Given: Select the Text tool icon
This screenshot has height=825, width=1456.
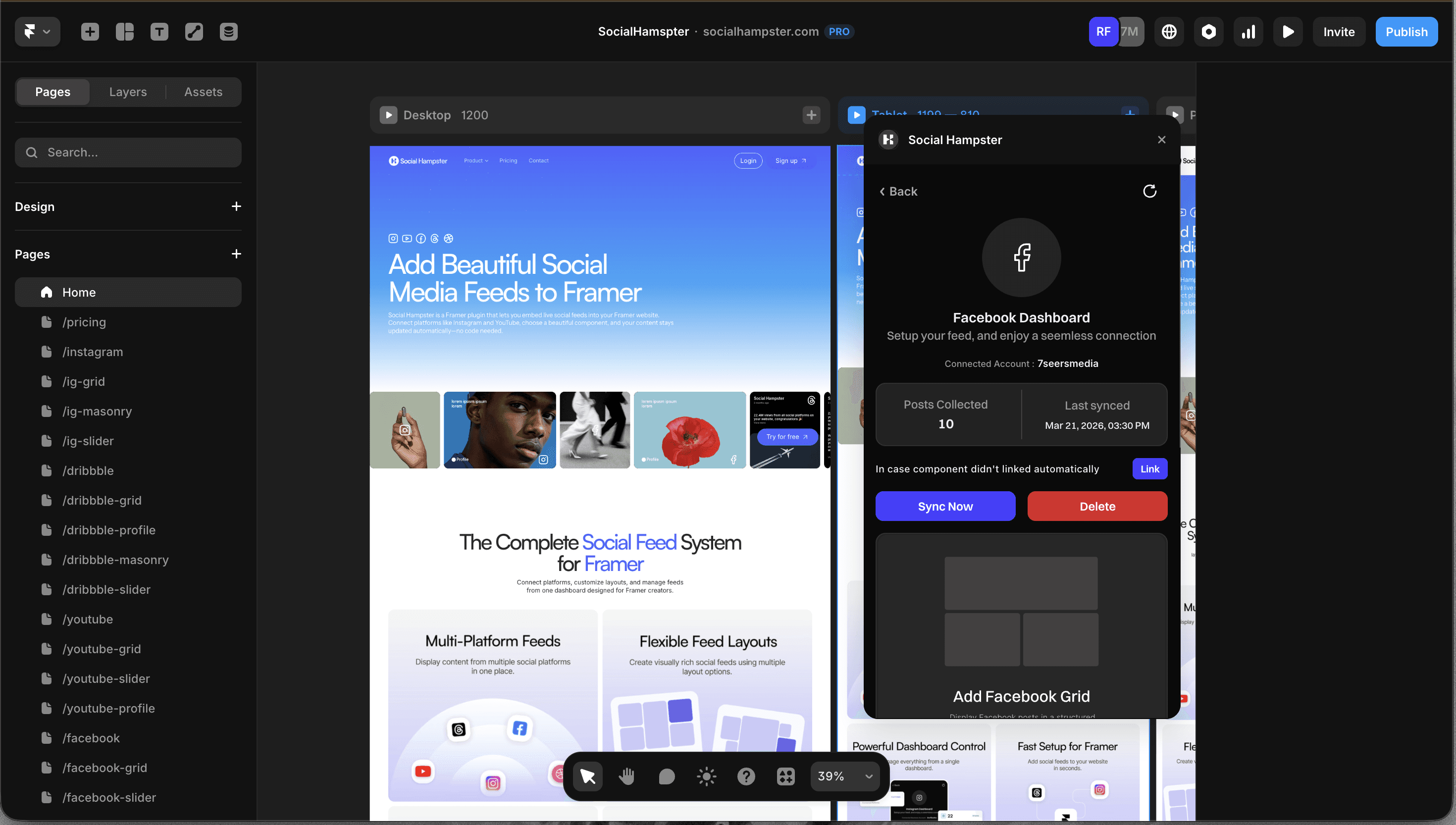Looking at the screenshot, I should point(159,32).
